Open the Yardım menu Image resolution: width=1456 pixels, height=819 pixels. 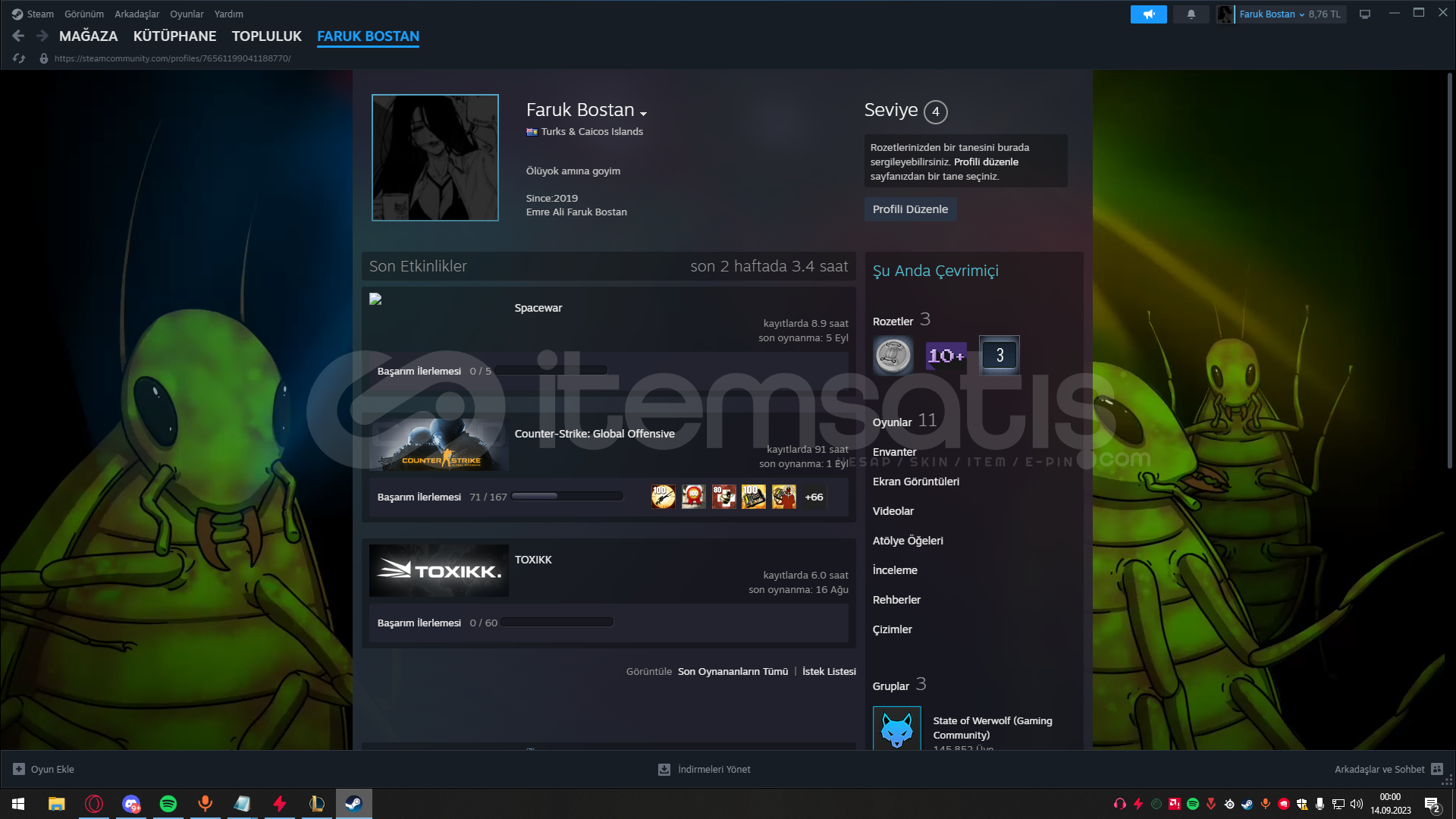(228, 14)
